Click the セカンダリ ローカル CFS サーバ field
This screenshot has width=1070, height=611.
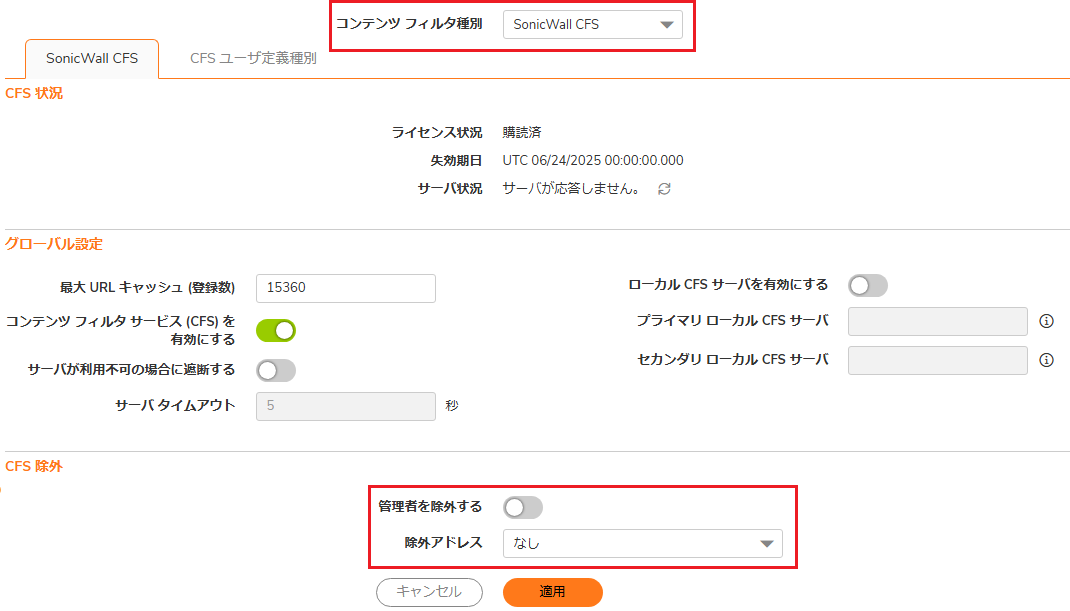(938, 360)
